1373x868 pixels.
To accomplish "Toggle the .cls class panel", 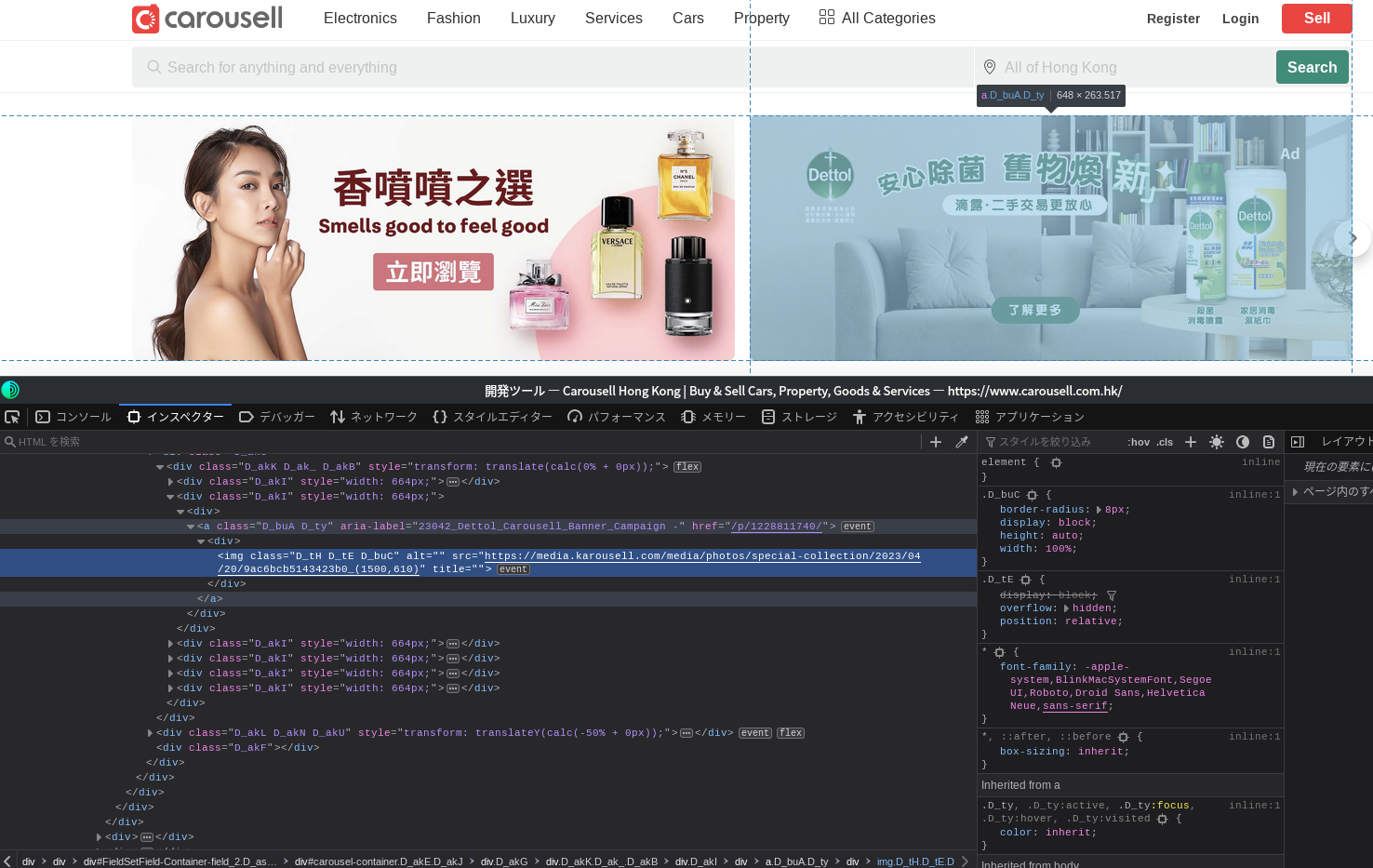I will [1163, 441].
